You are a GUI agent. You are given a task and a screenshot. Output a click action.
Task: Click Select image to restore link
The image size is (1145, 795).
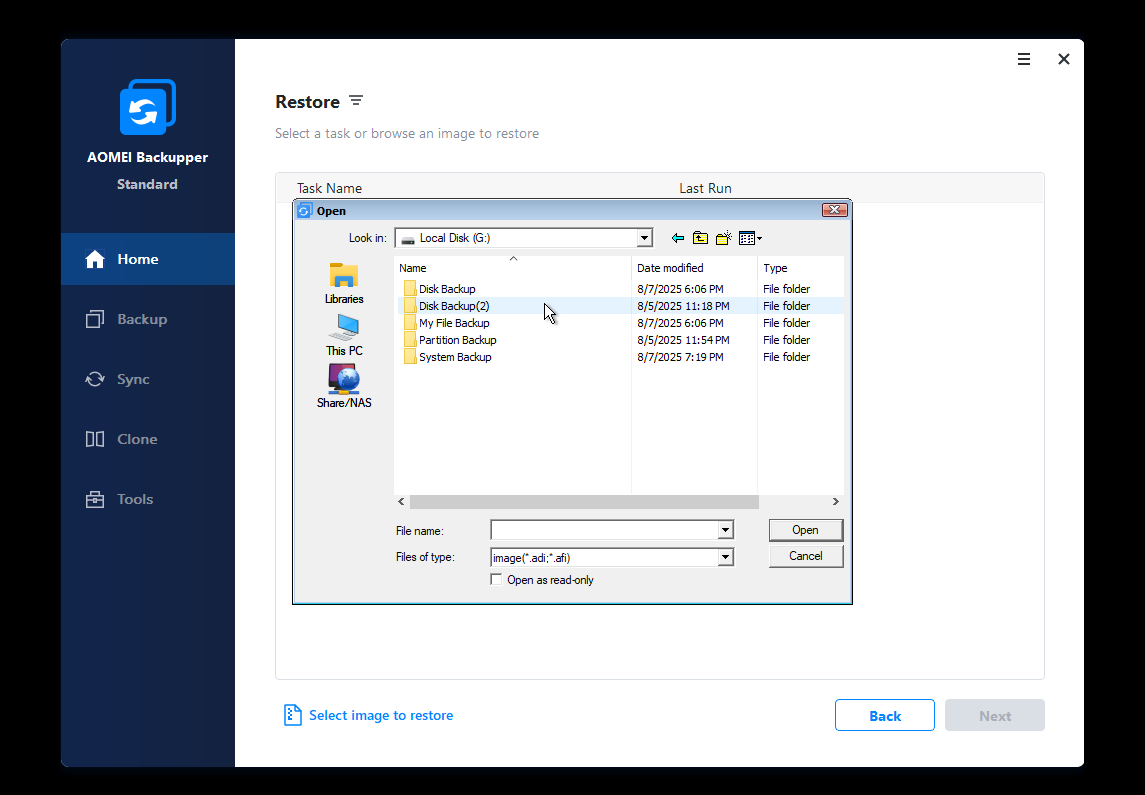pos(381,715)
